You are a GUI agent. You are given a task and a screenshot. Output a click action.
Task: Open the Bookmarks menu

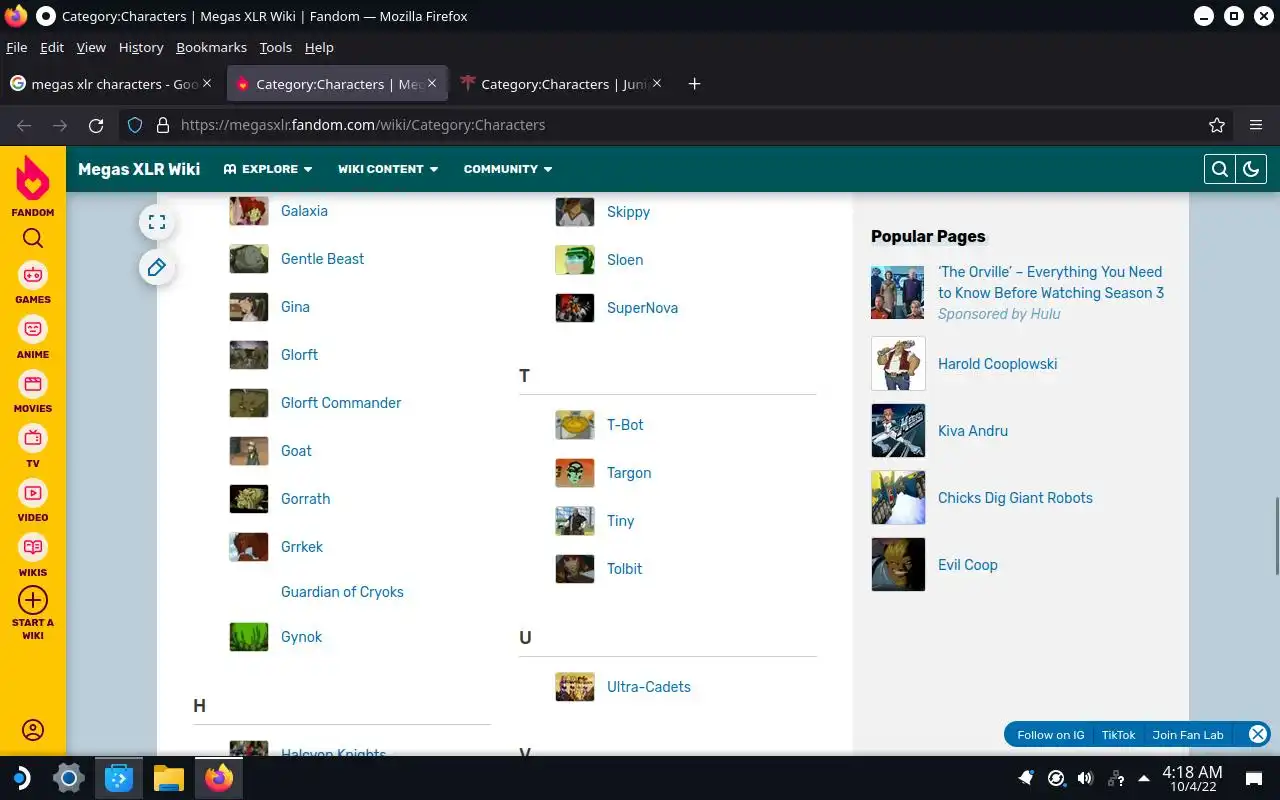pos(211,47)
